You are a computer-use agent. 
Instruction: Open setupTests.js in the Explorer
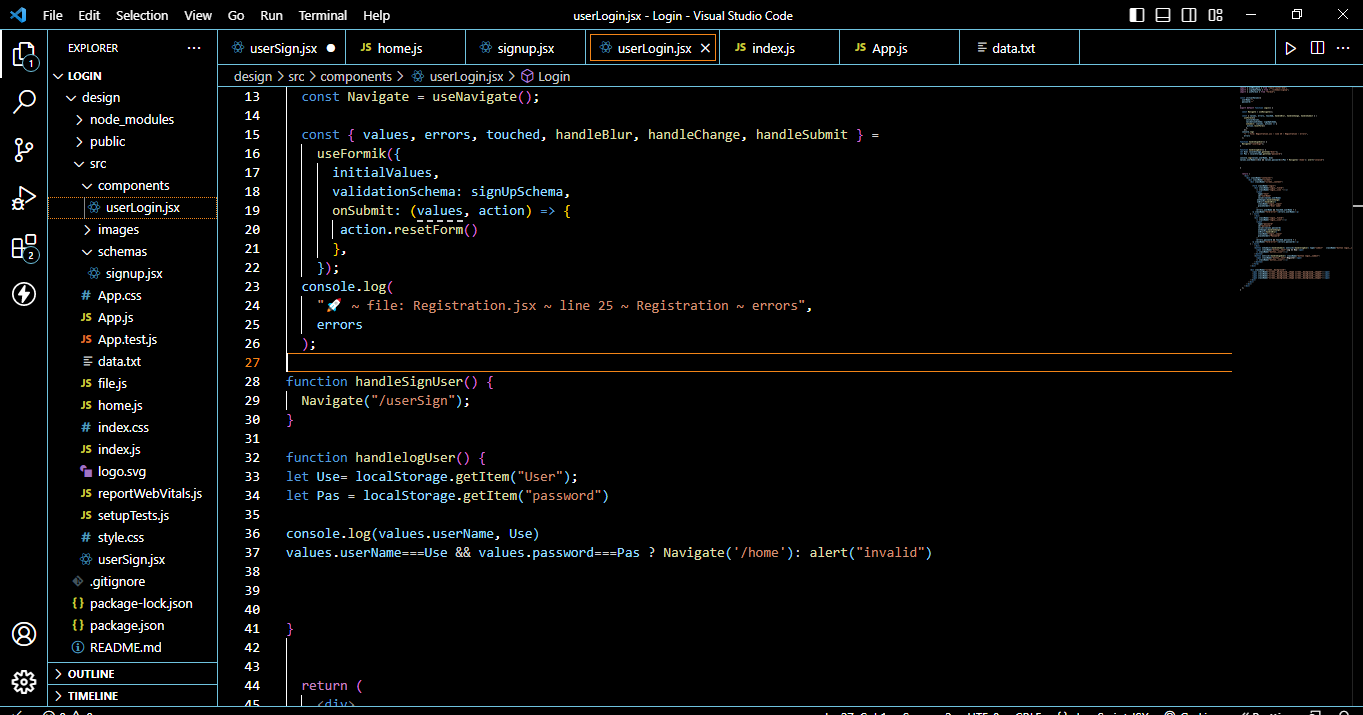[x=132, y=515]
